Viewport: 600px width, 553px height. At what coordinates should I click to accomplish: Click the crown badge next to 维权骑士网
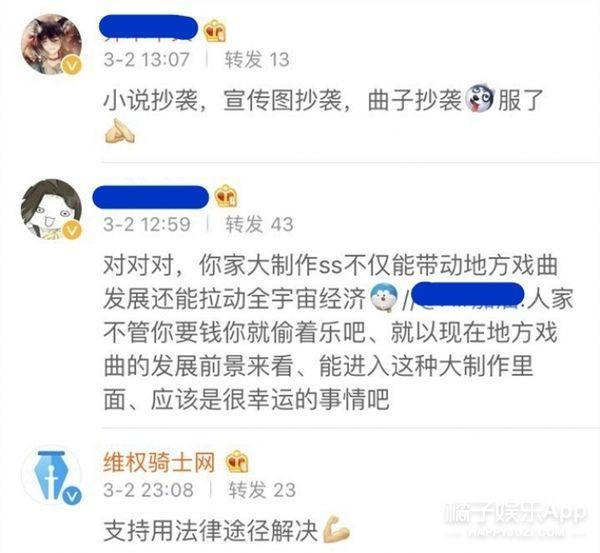pos(237,462)
